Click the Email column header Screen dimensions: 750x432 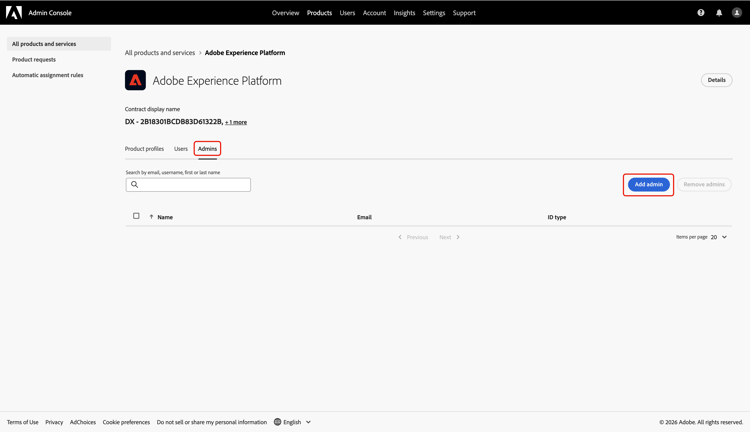tap(364, 217)
